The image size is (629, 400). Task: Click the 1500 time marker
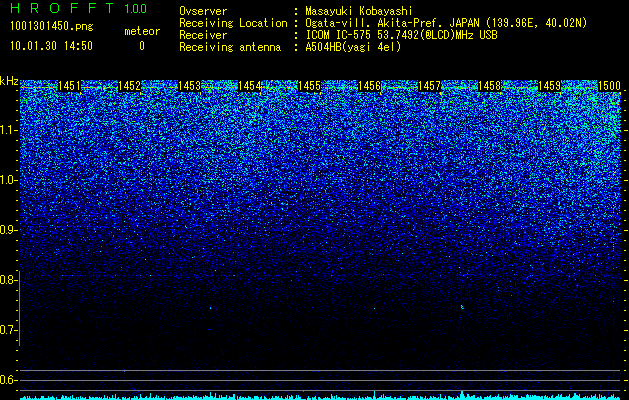(609, 86)
